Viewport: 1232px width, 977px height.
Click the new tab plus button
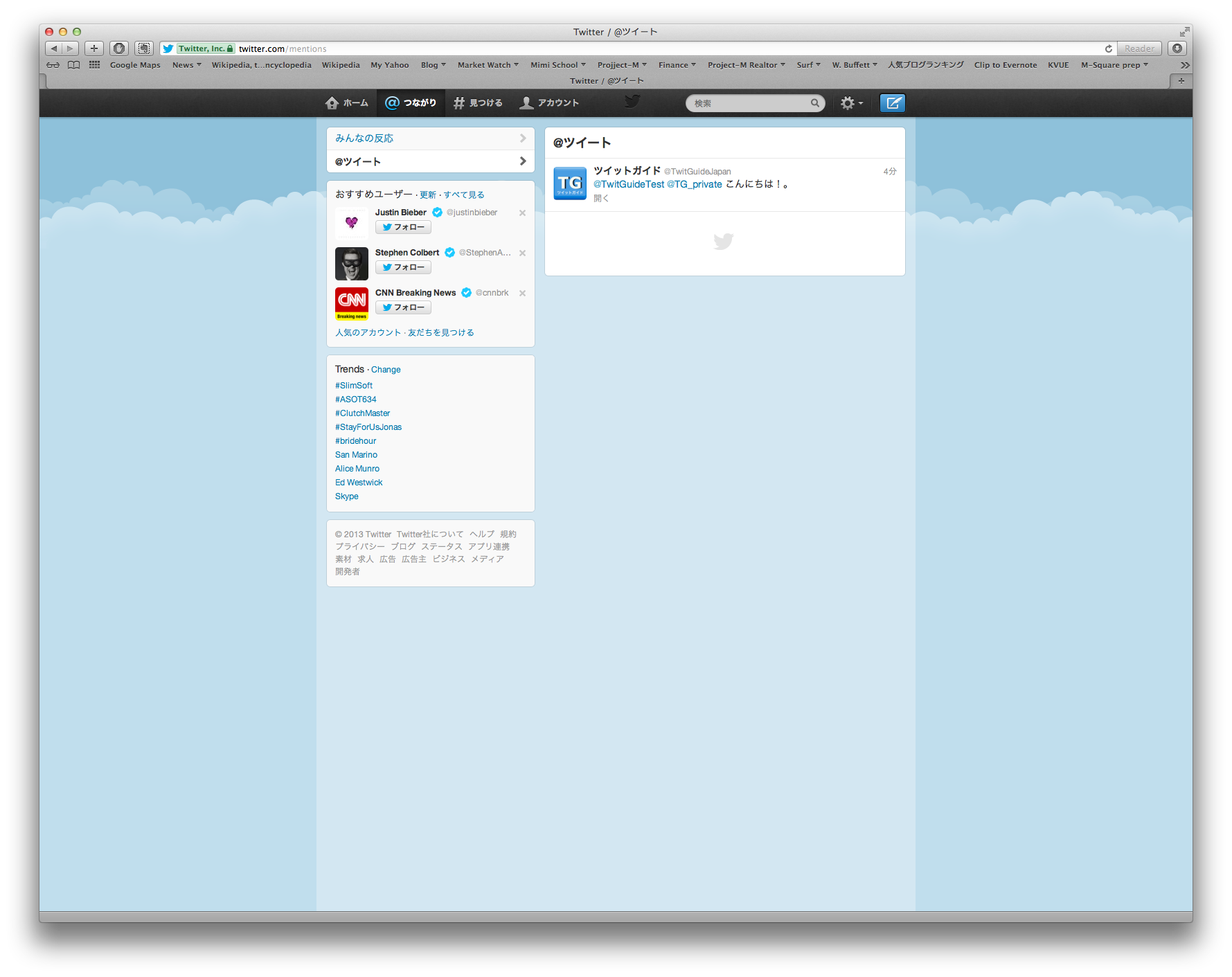(x=1181, y=81)
